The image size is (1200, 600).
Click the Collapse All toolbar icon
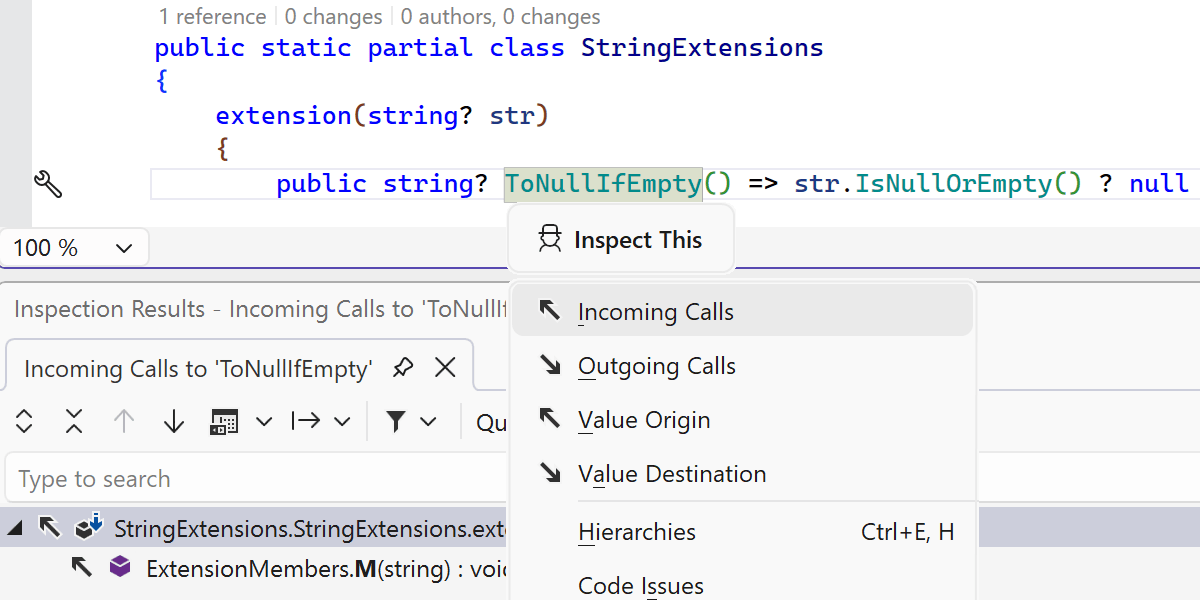click(x=74, y=422)
